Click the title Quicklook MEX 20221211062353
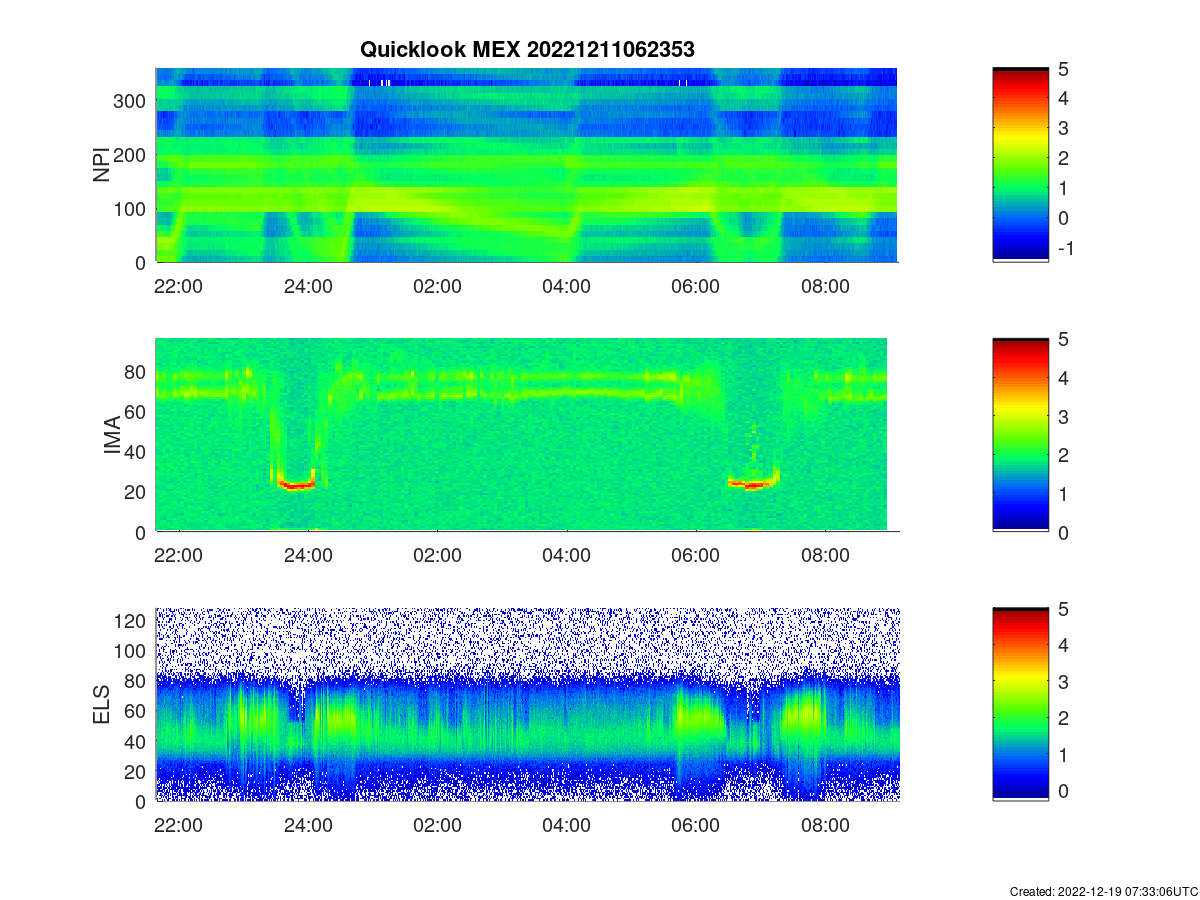The image size is (1200, 900). (x=527, y=49)
